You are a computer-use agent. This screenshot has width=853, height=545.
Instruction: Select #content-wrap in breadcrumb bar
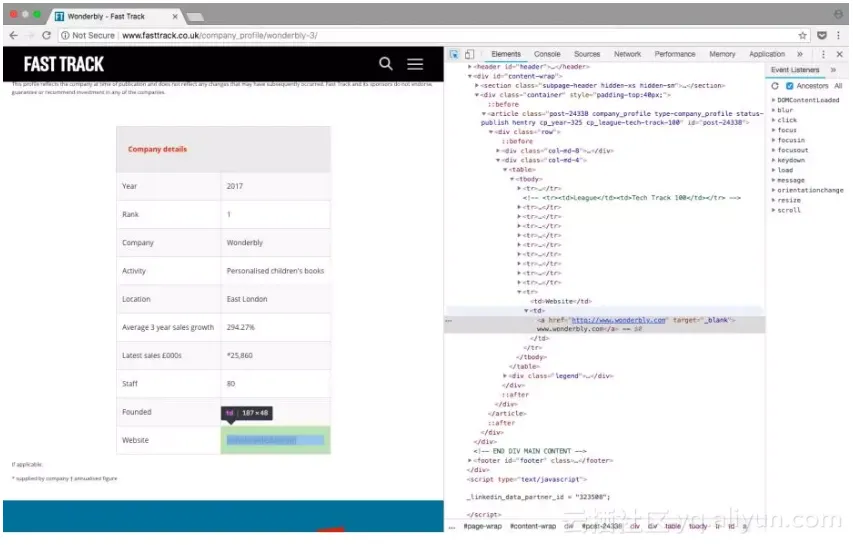[x=533, y=527]
